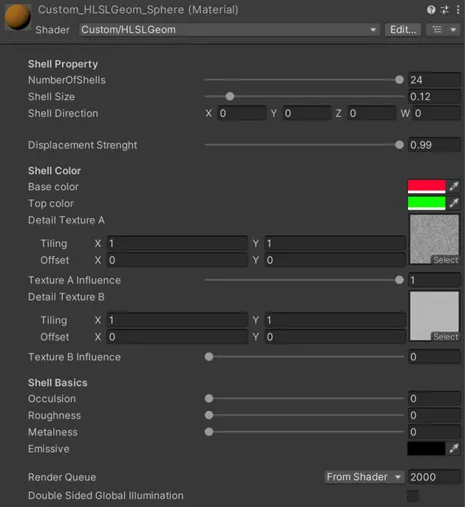The image size is (465, 507).
Task: Click the green Top color swatch
Action: tap(427, 203)
